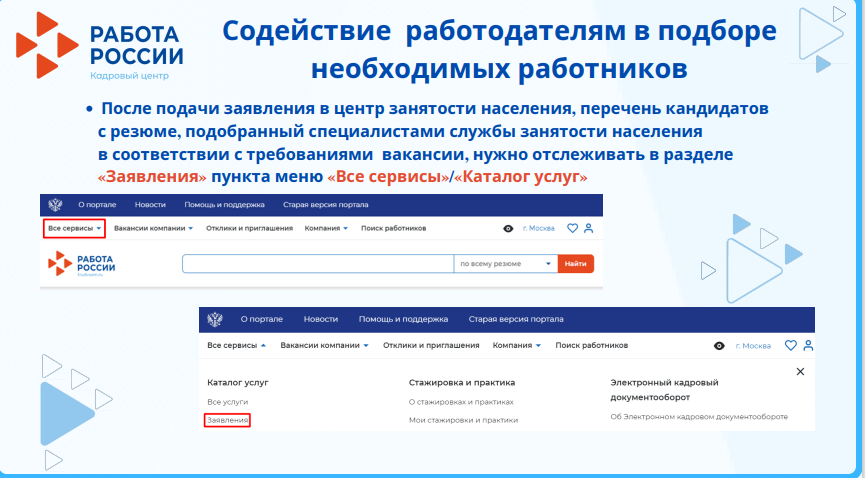Click the Стажировка и практика heading
The height and width of the screenshot is (478, 866).
(x=462, y=382)
